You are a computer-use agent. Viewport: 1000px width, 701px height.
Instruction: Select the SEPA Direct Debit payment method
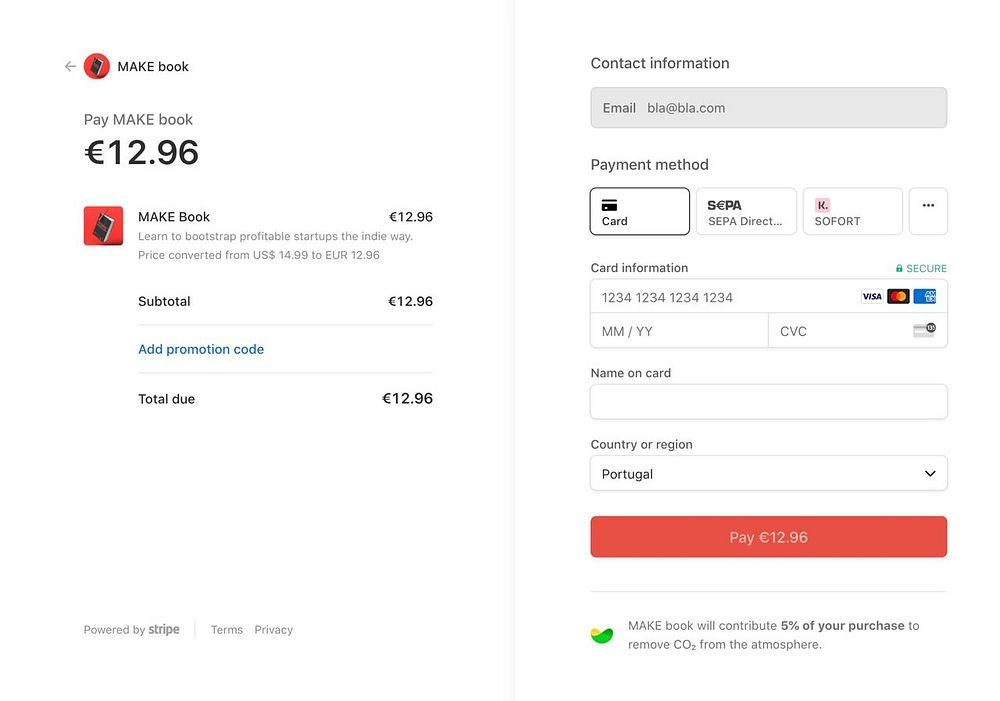pos(746,212)
